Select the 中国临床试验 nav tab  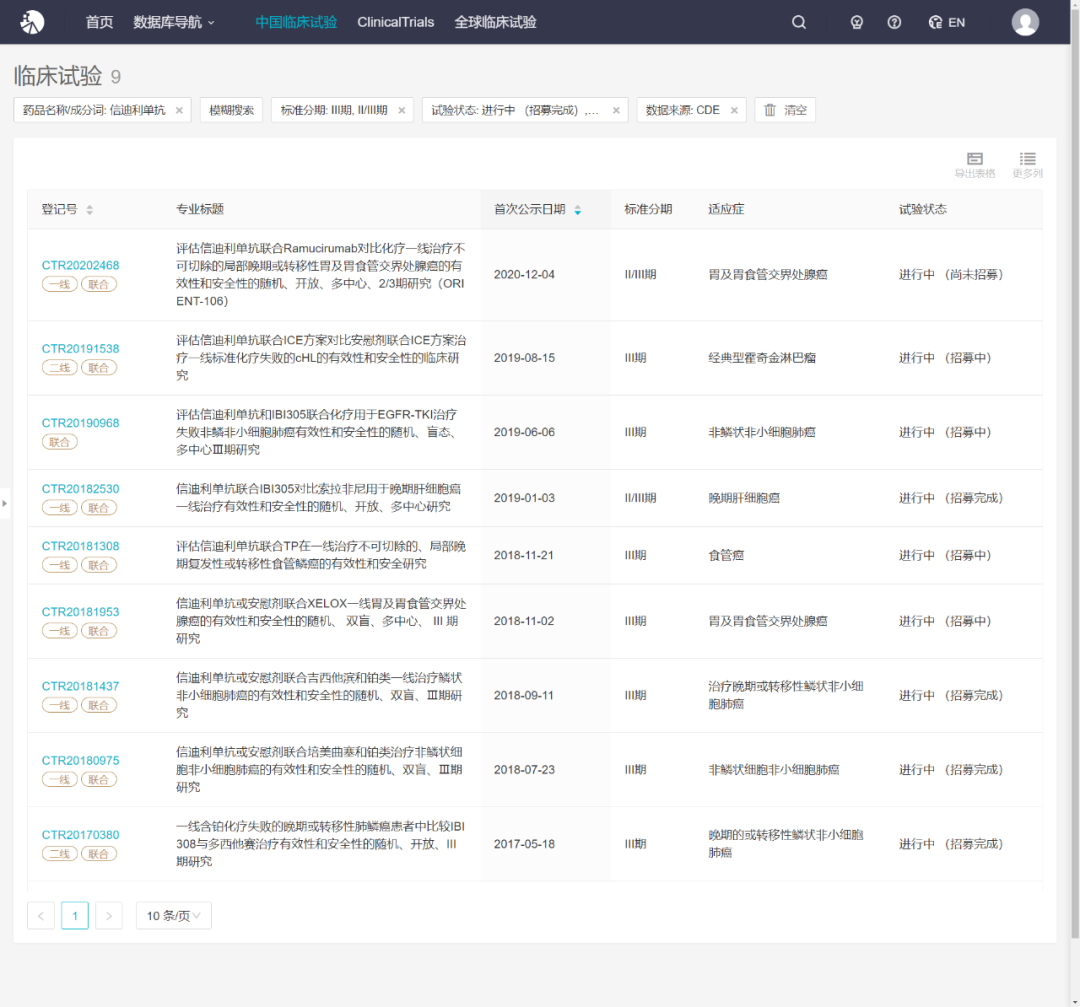(x=296, y=23)
